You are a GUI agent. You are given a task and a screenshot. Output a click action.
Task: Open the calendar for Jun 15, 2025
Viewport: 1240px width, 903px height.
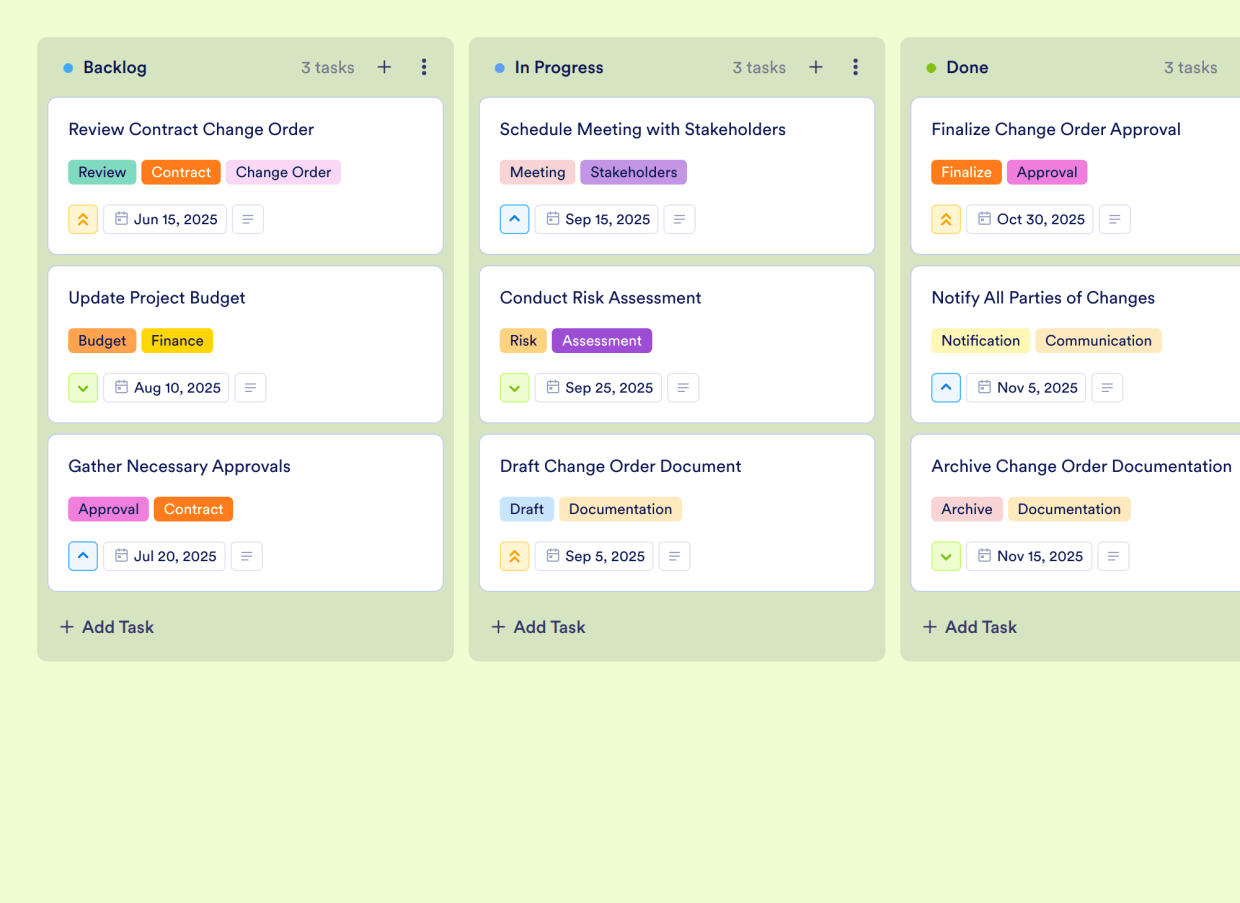pos(164,219)
